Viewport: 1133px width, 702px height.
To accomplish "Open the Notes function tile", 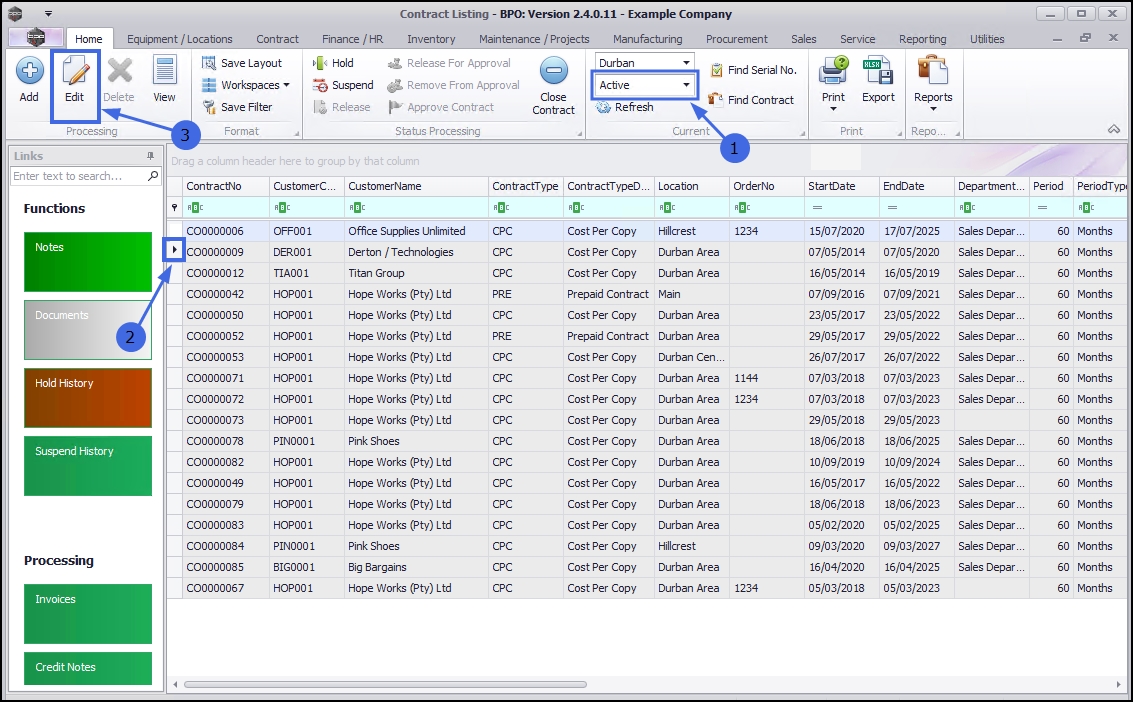I will 87,261.
